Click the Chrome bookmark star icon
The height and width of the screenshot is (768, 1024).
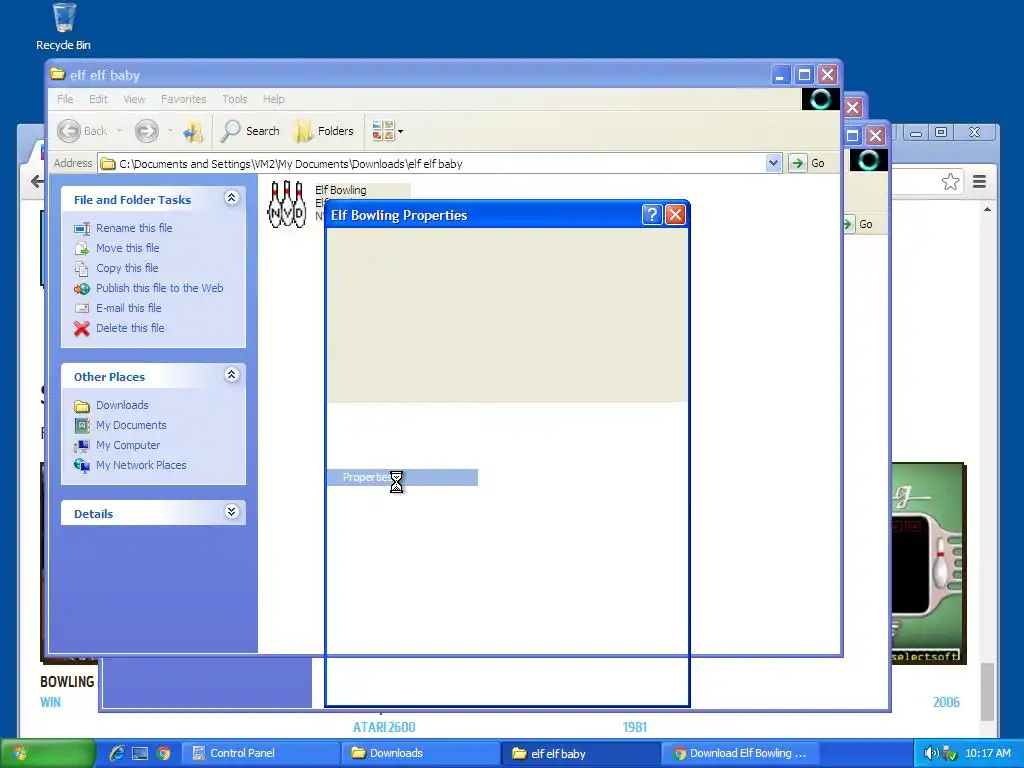point(950,182)
